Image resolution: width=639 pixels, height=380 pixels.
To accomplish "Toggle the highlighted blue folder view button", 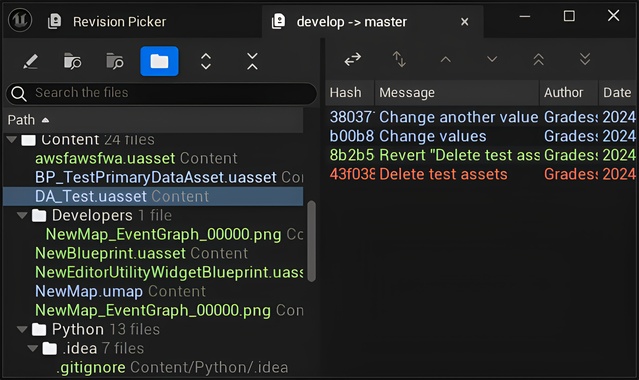I will (x=159, y=61).
